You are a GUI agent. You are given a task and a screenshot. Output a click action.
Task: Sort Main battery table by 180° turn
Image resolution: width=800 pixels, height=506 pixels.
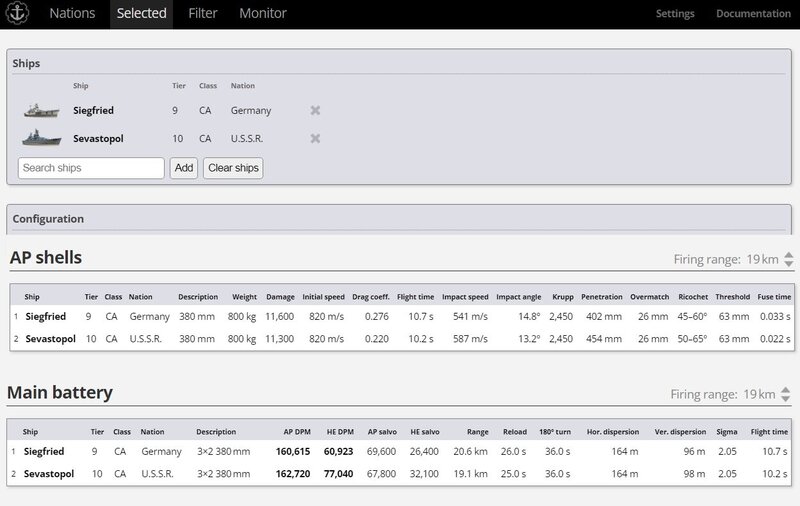[x=555, y=432]
